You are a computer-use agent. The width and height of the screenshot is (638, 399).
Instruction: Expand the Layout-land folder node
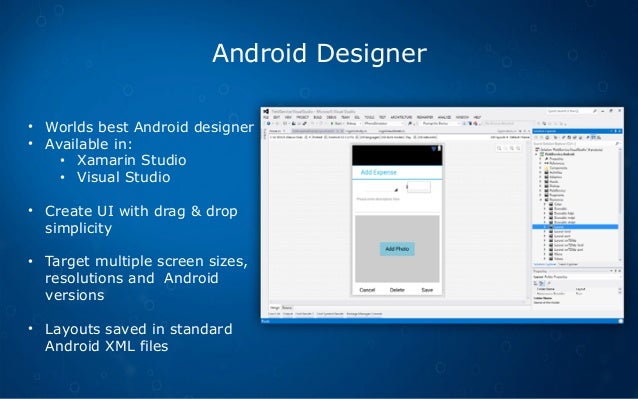click(544, 231)
